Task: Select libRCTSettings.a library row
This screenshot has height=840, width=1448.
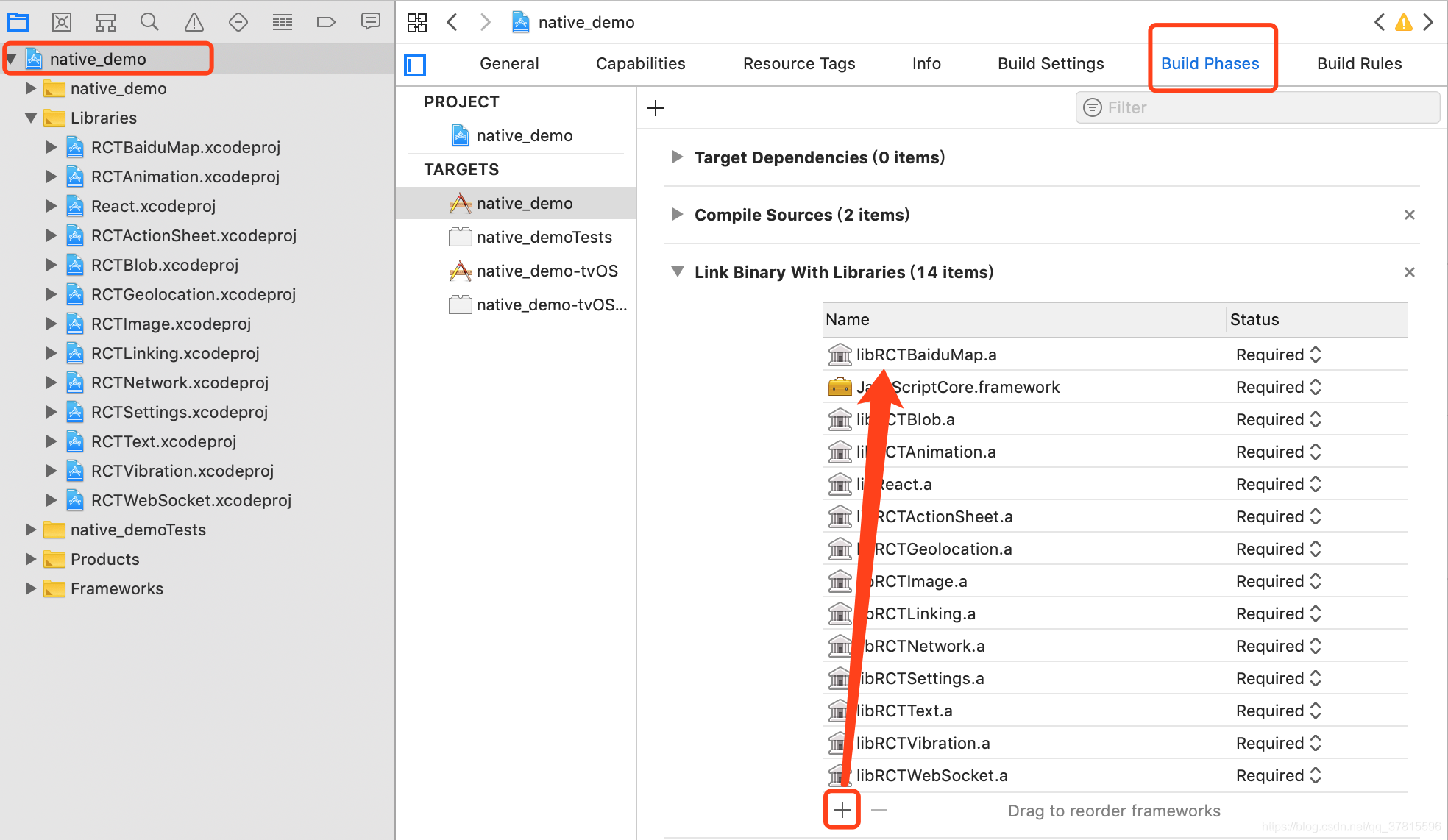Action: pos(1115,678)
